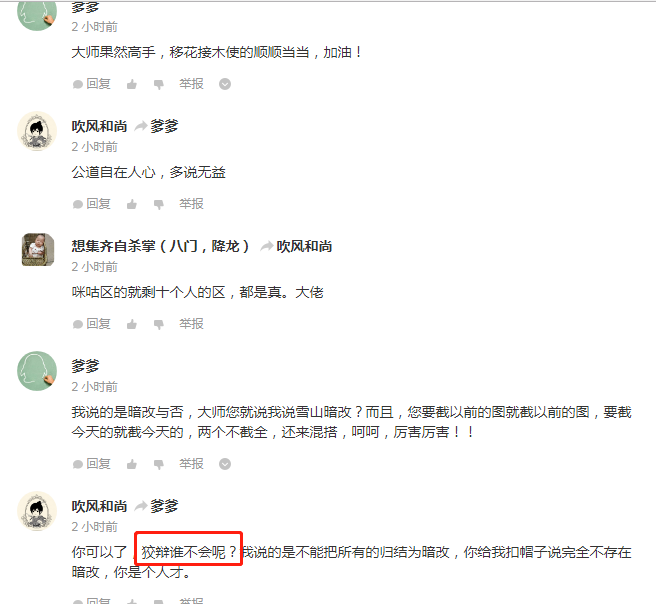Reply to the 我说的是暗改与否 comment
656x604 pixels.
click(92, 464)
